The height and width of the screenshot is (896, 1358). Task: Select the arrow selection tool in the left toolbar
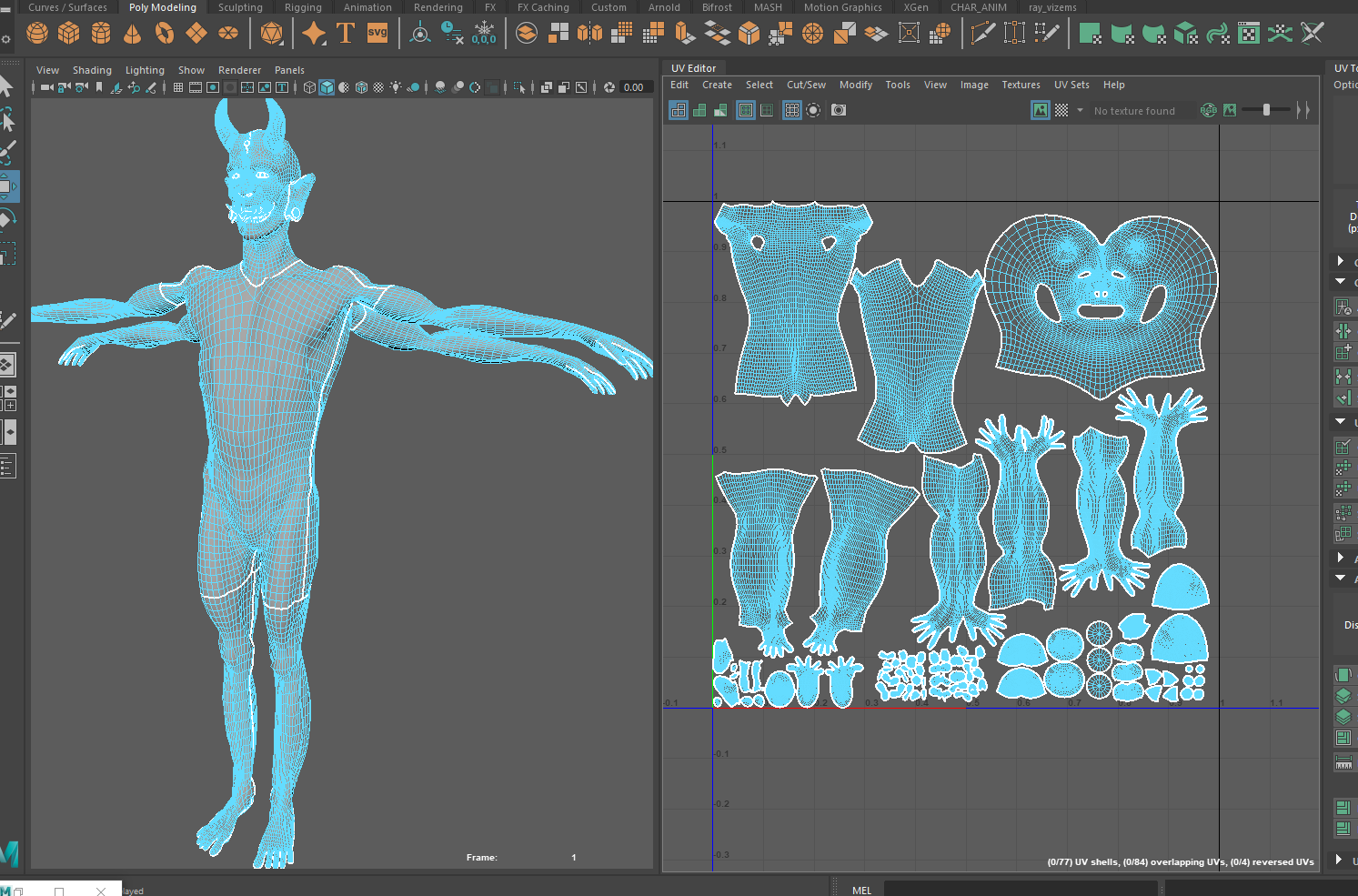pos(10,86)
